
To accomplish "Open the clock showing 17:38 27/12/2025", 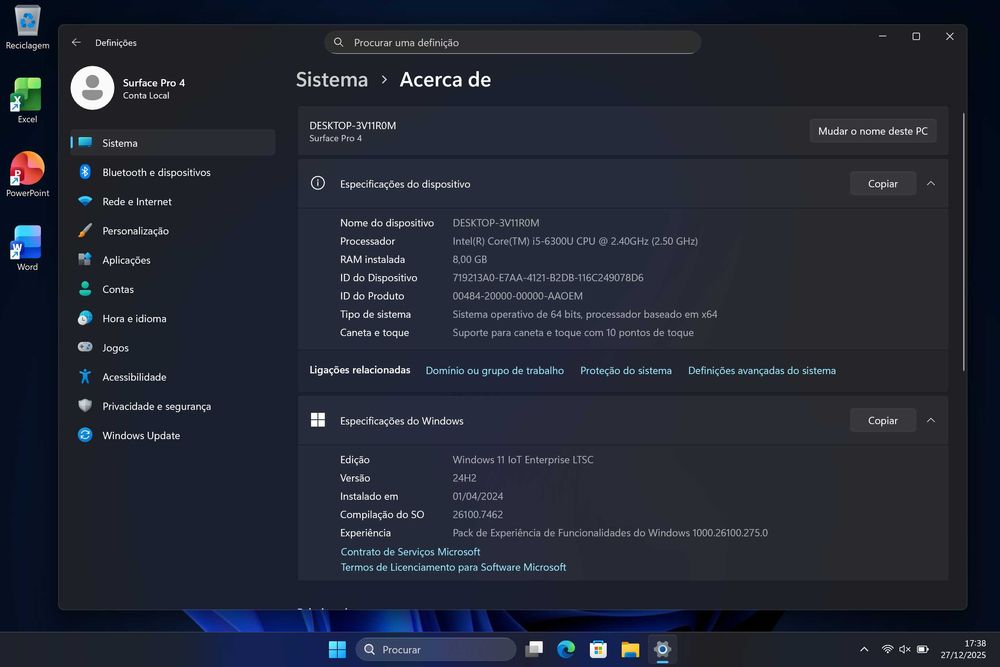I will click(x=963, y=649).
